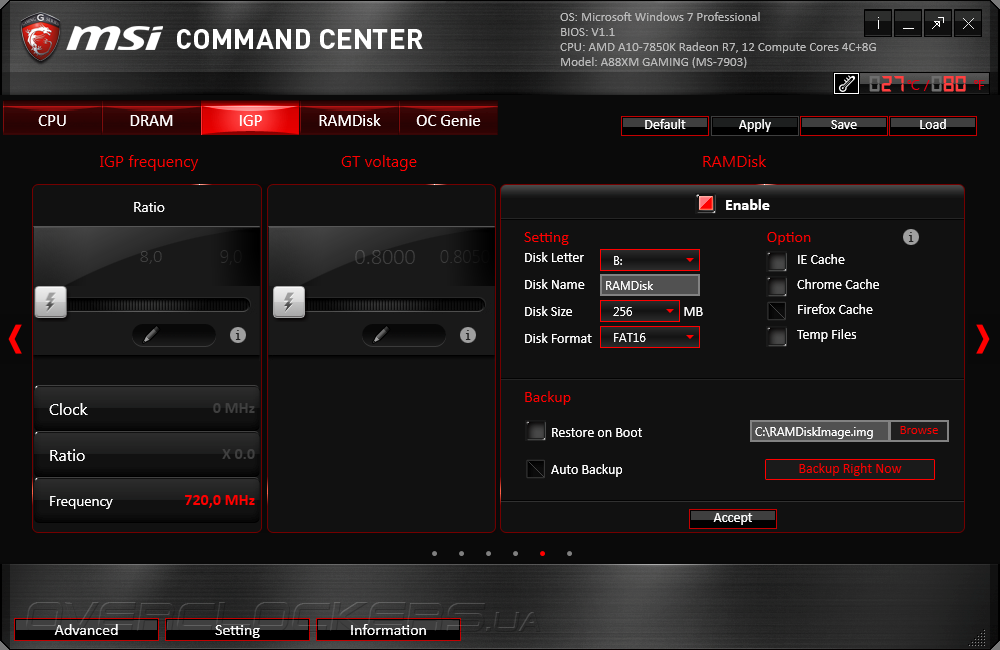Open the Advanced section at bottom

[x=86, y=630]
